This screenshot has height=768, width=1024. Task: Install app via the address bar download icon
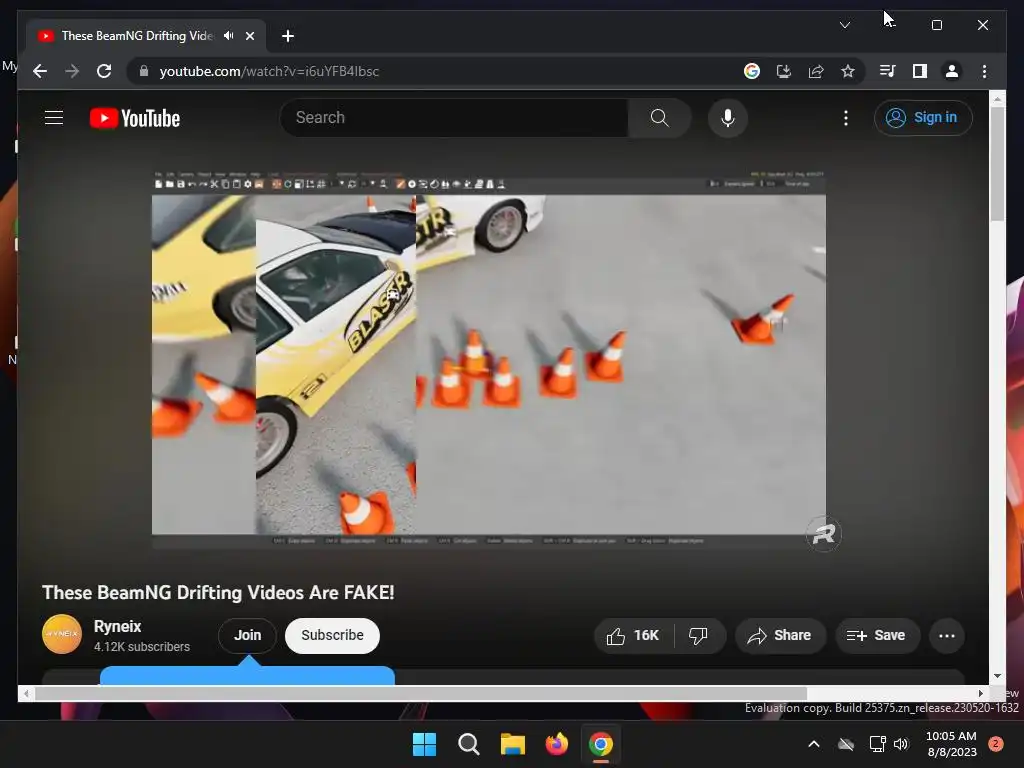(784, 71)
